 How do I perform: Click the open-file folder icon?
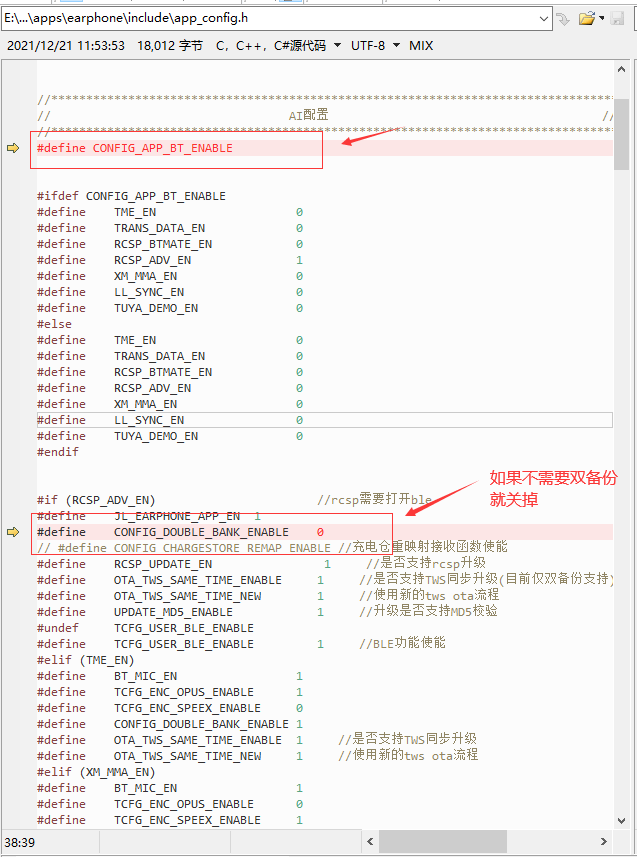(586, 19)
